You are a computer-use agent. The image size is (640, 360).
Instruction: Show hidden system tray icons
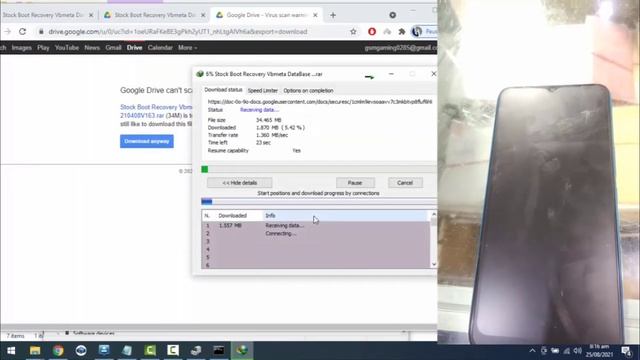coord(532,351)
